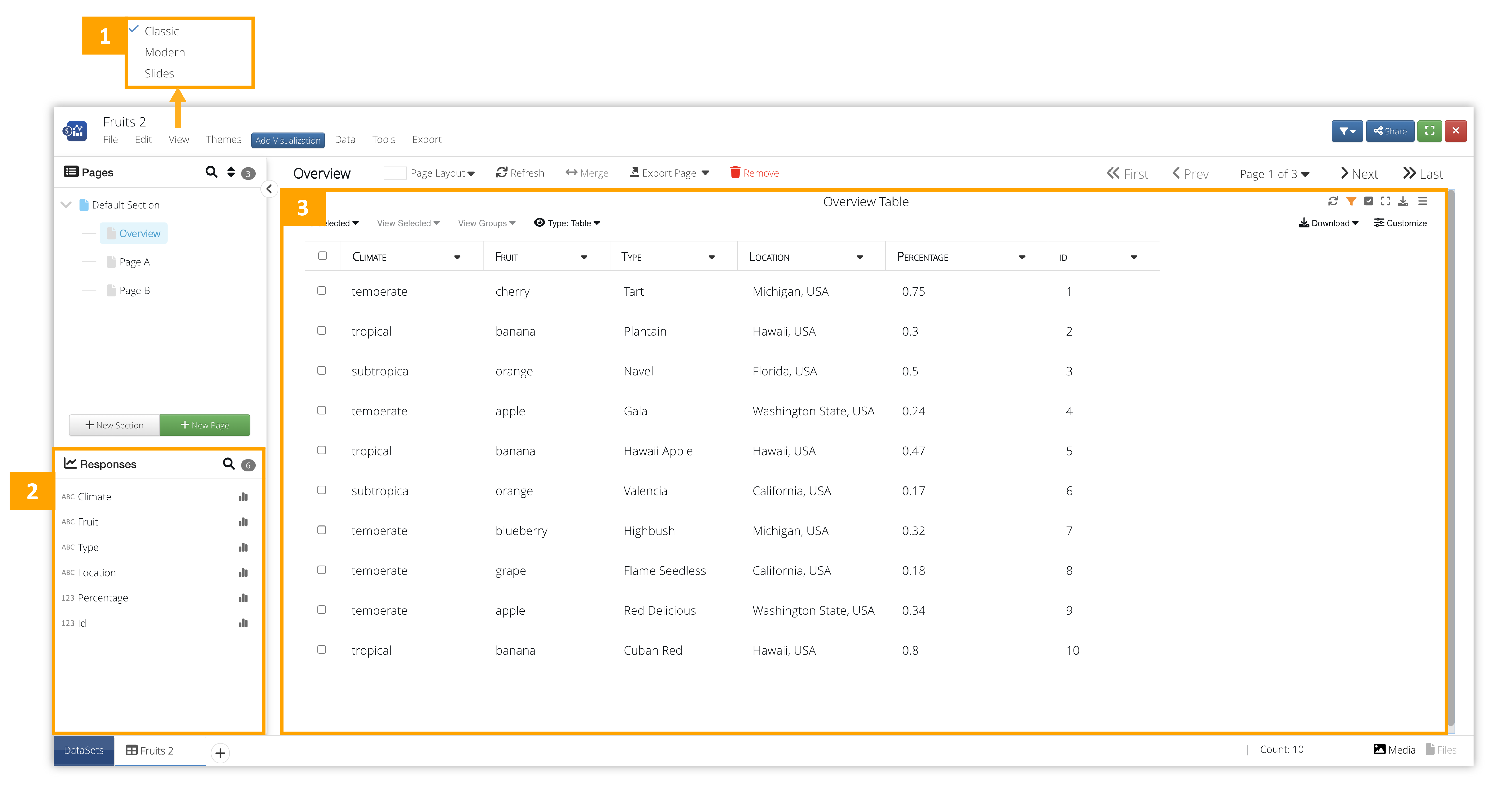The width and height of the screenshot is (1494, 812).
Task: Click Merge in the page toolbar
Action: click(587, 173)
